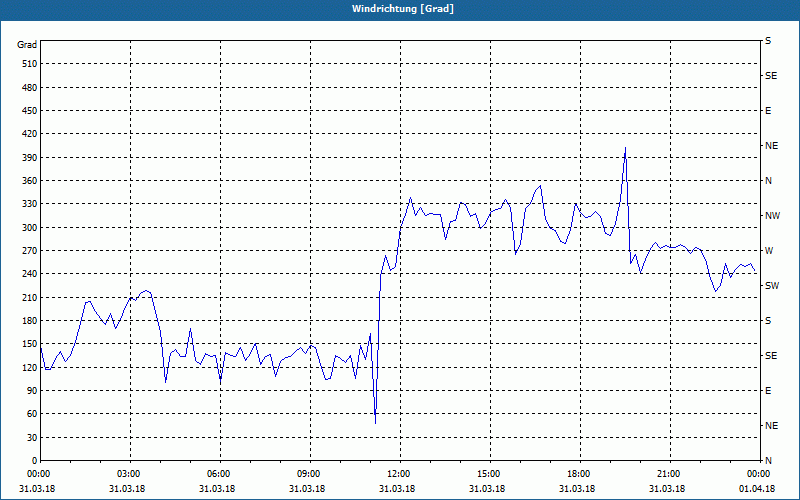Click the '420' y-axis value
The image size is (800, 500).
30,134
